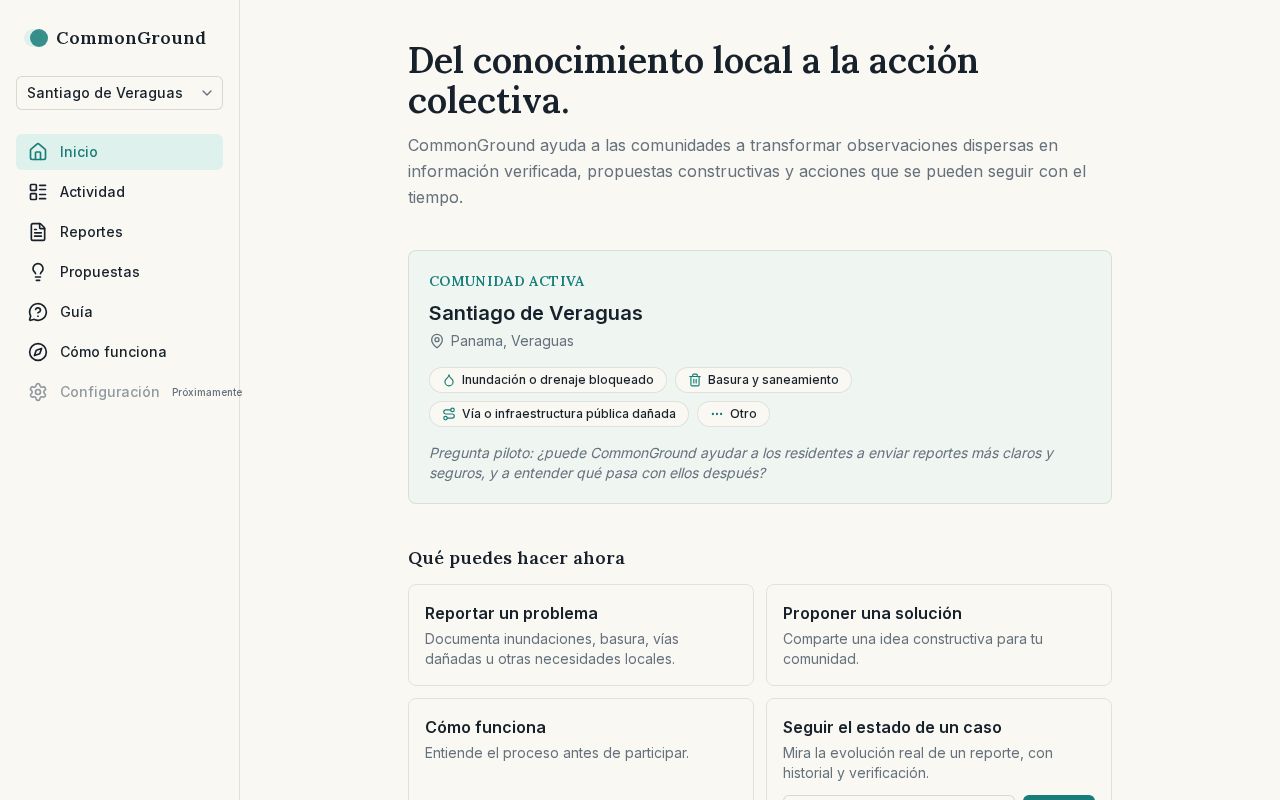Open the Cómo funciona card
1280x800 pixels.
click(x=581, y=749)
